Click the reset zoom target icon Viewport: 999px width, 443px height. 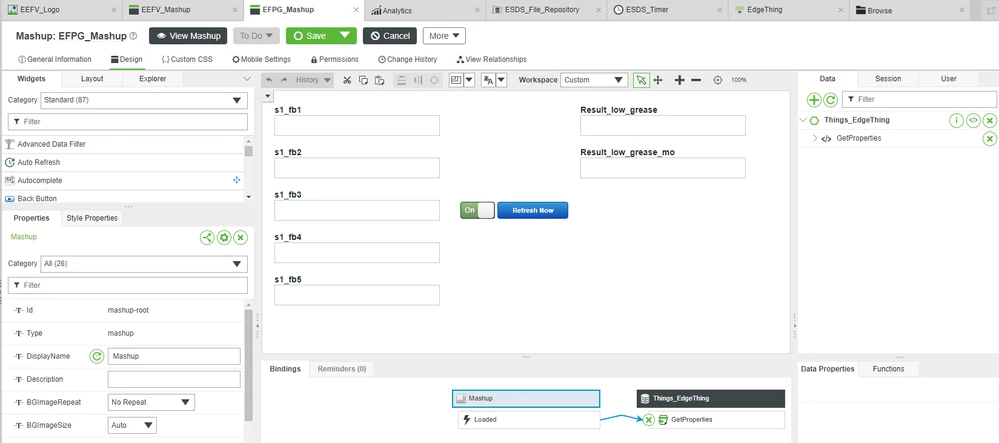pos(717,80)
